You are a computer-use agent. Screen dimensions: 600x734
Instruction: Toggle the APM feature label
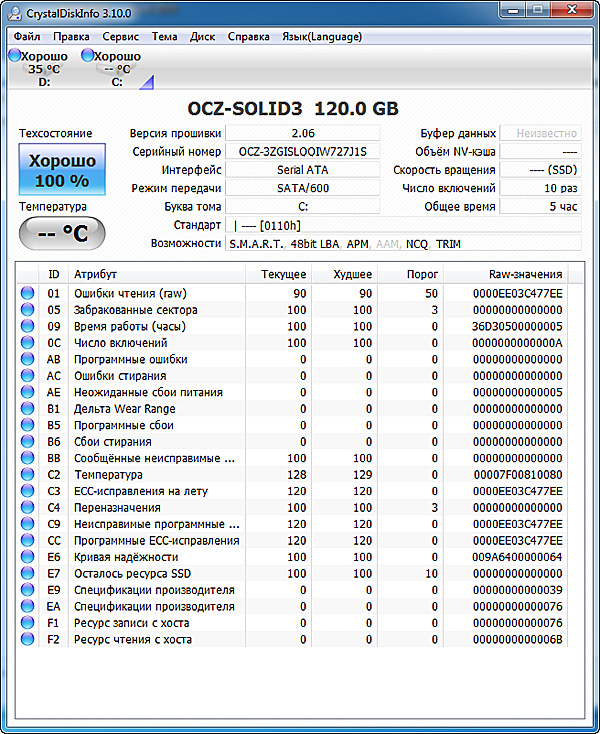358,244
